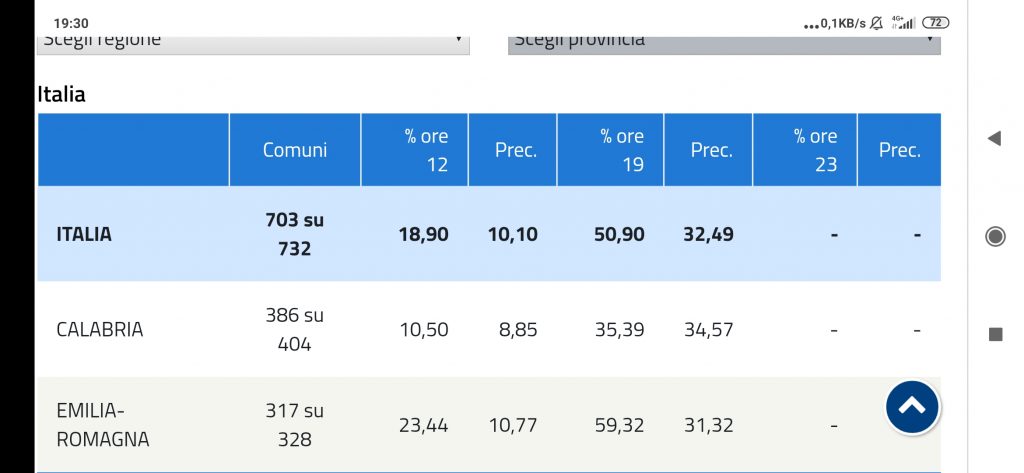Tap the battery level indicator

(x=936, y=23)
